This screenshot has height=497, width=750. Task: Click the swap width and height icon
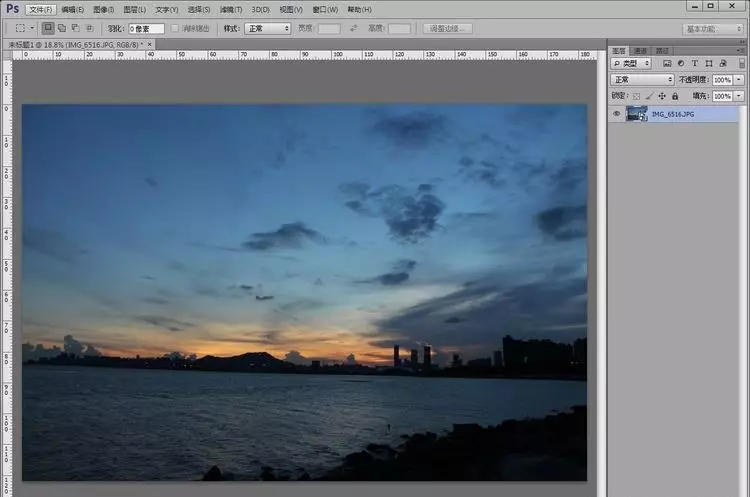click(353, 29)
